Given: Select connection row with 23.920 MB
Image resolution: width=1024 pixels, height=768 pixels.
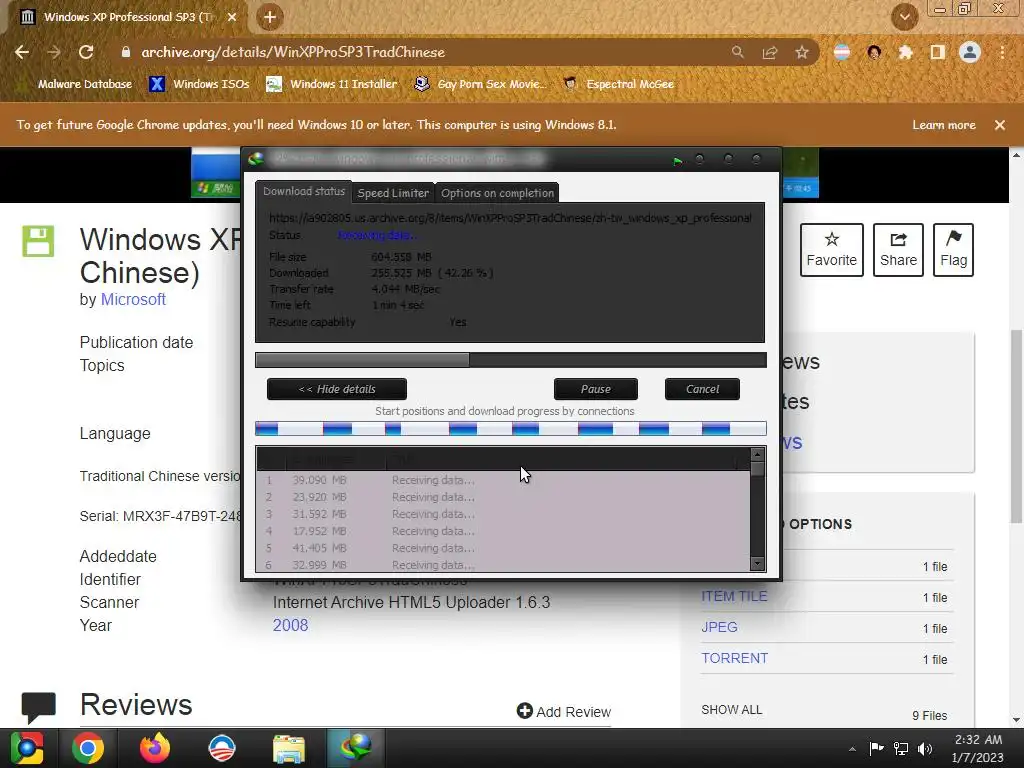Looking at the screenshot, I should coord(503,497).
